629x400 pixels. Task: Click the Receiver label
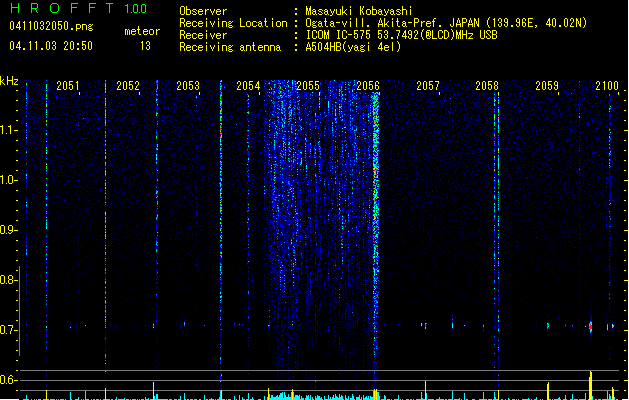coord(203,35)
